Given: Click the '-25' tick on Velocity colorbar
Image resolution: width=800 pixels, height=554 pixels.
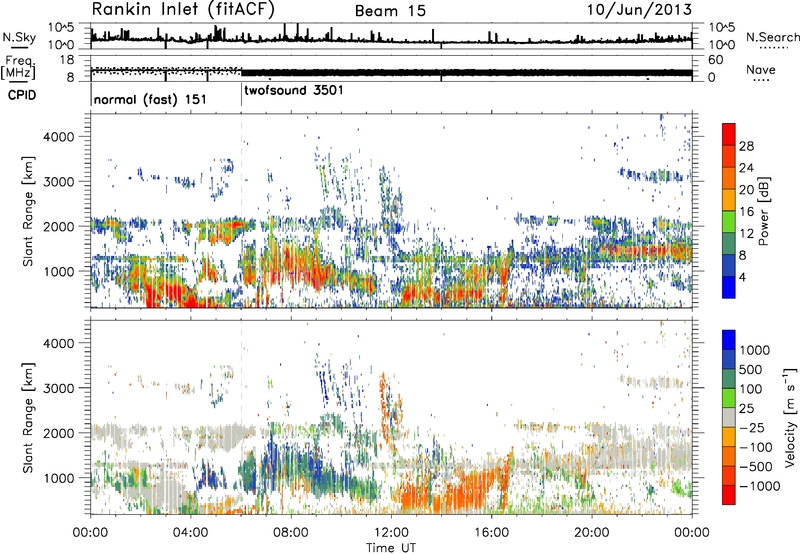Looking at the screenshot, I should pos(753,427).
